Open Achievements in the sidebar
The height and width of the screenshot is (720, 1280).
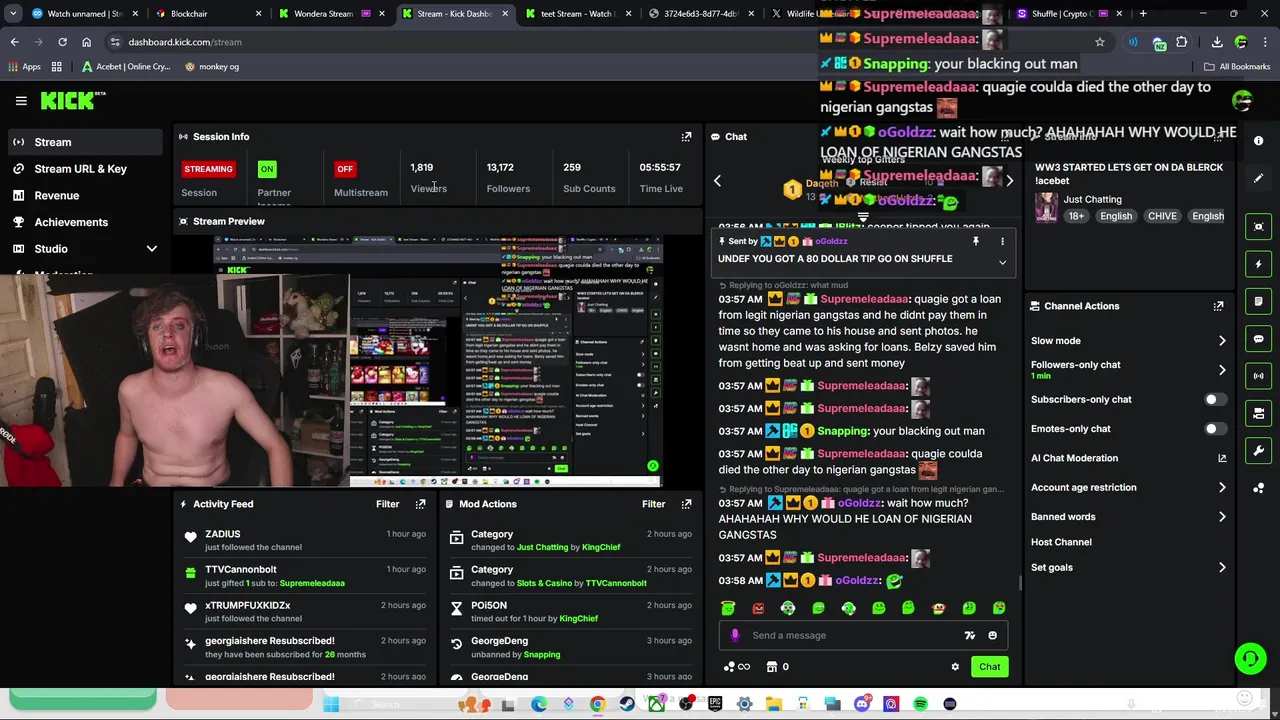pyautogui.click(x=83, y=222)
